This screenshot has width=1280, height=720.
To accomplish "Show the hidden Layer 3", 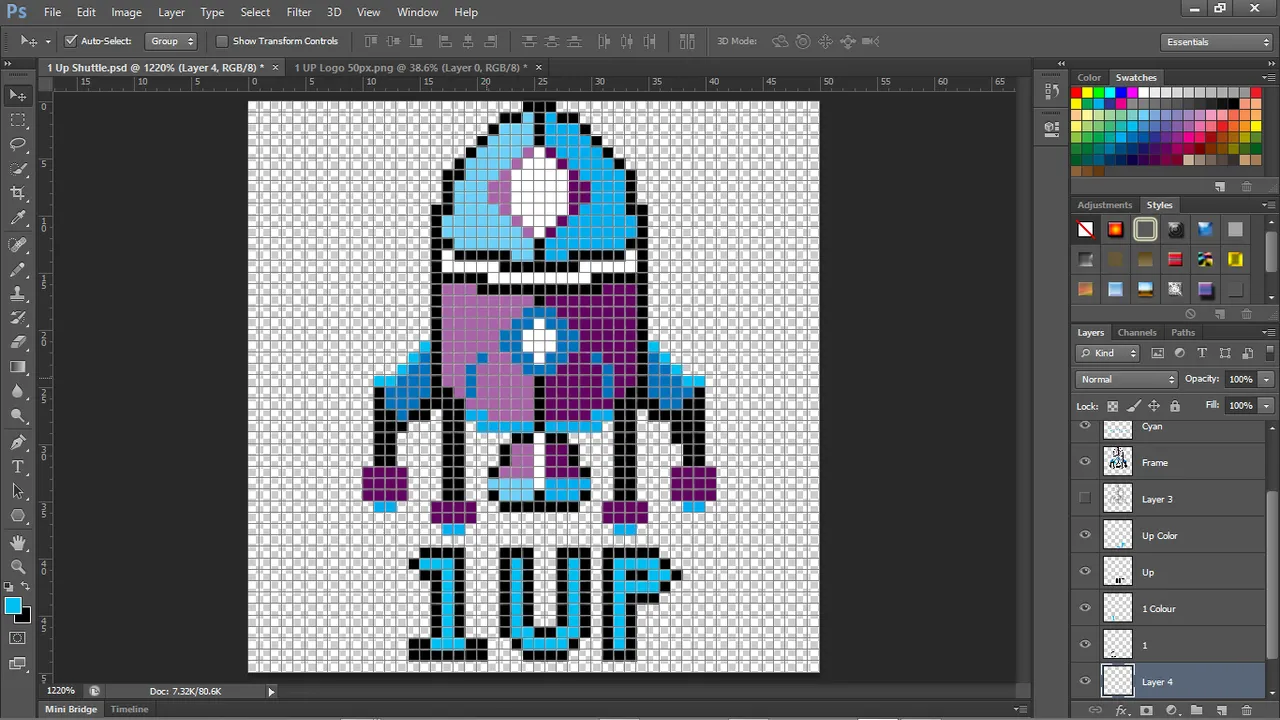I will (1085, 498).
